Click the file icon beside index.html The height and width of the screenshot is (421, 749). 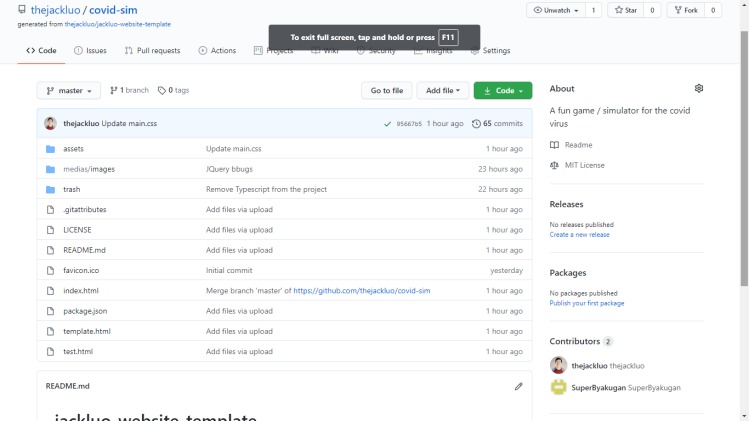(x=50, y=291)
